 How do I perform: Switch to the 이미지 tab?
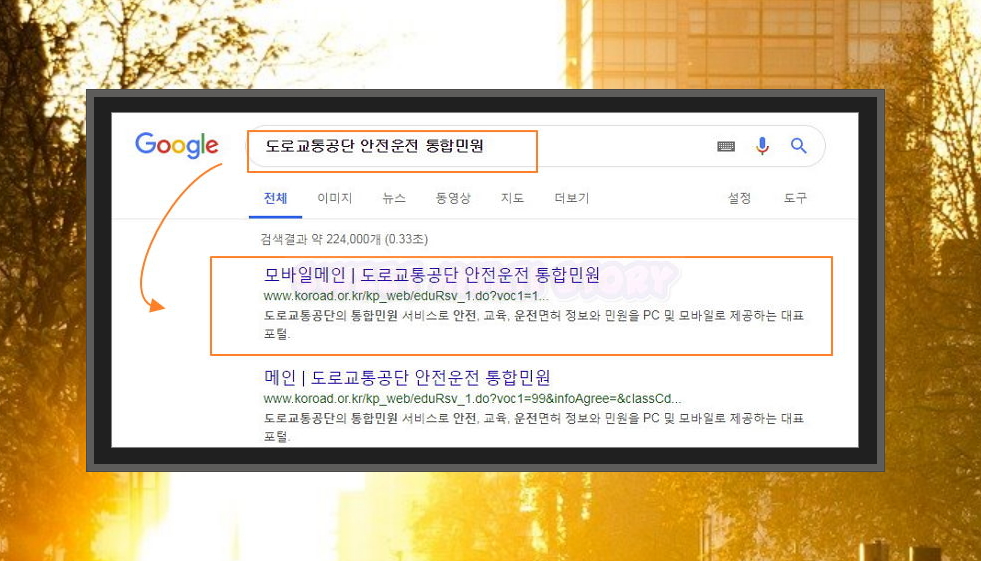coord(335,198)
